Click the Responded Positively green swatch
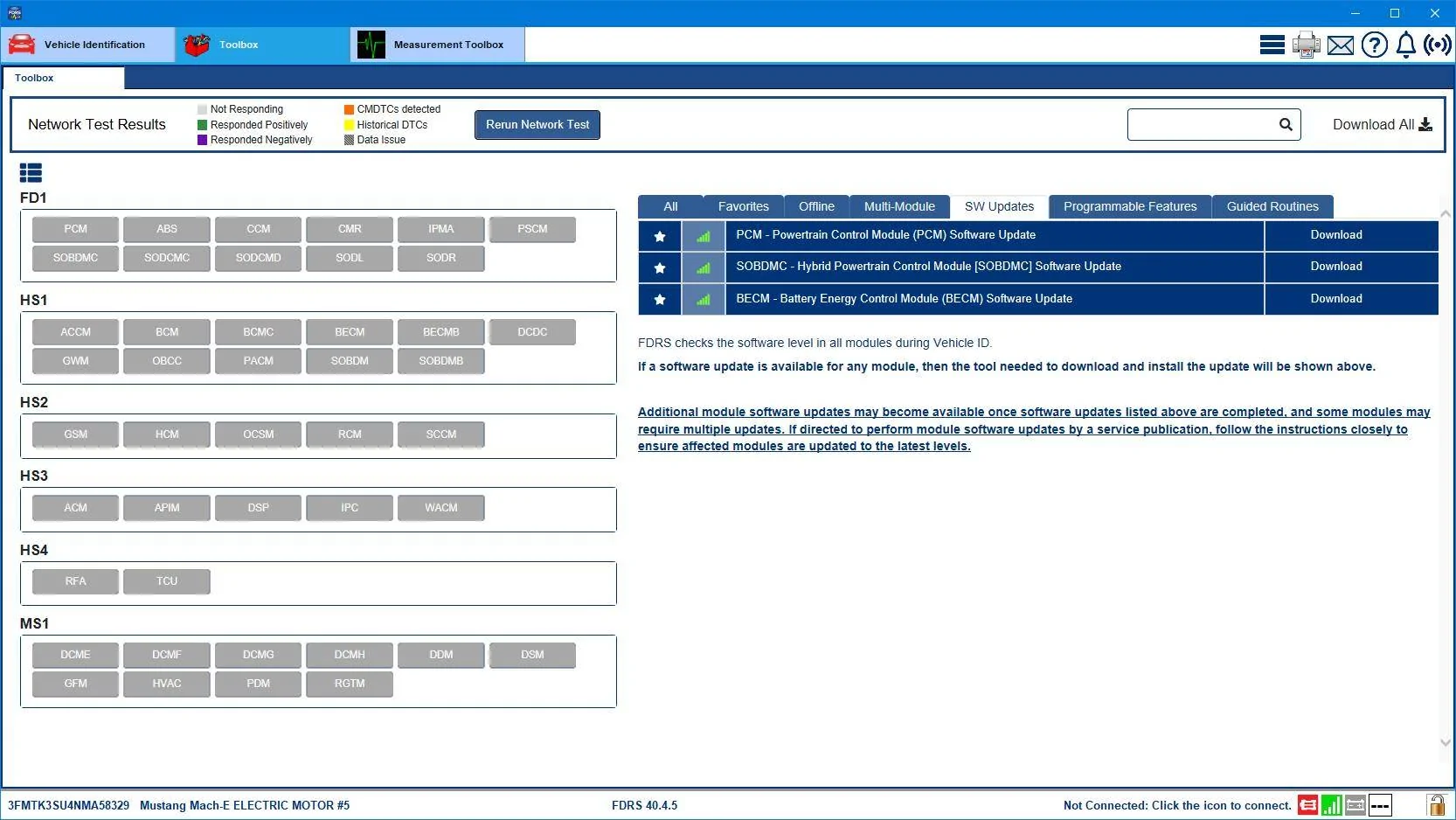The image size is (1456, 820). (x=203, y=125)
